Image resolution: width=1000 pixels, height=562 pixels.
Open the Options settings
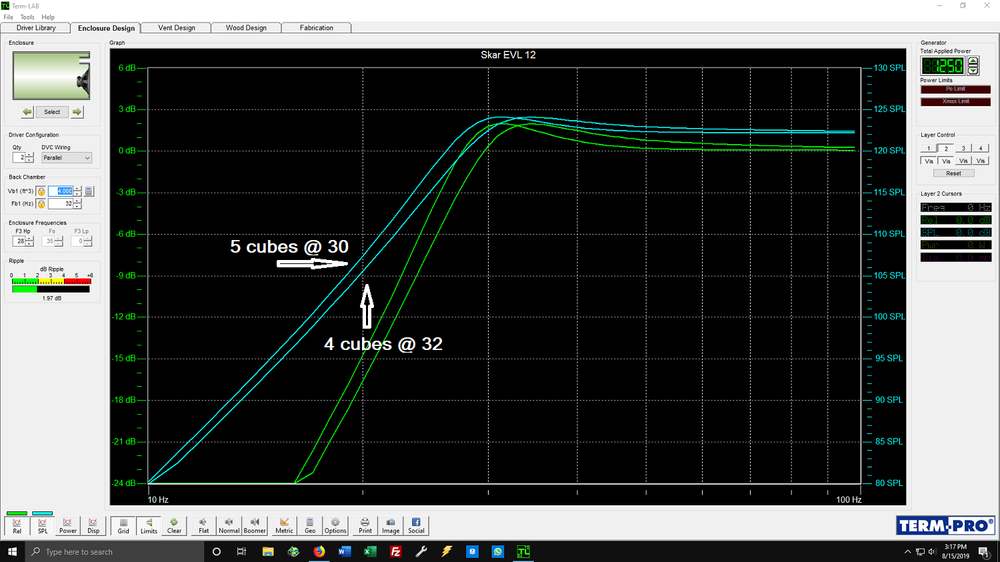[x=335, y=526]
